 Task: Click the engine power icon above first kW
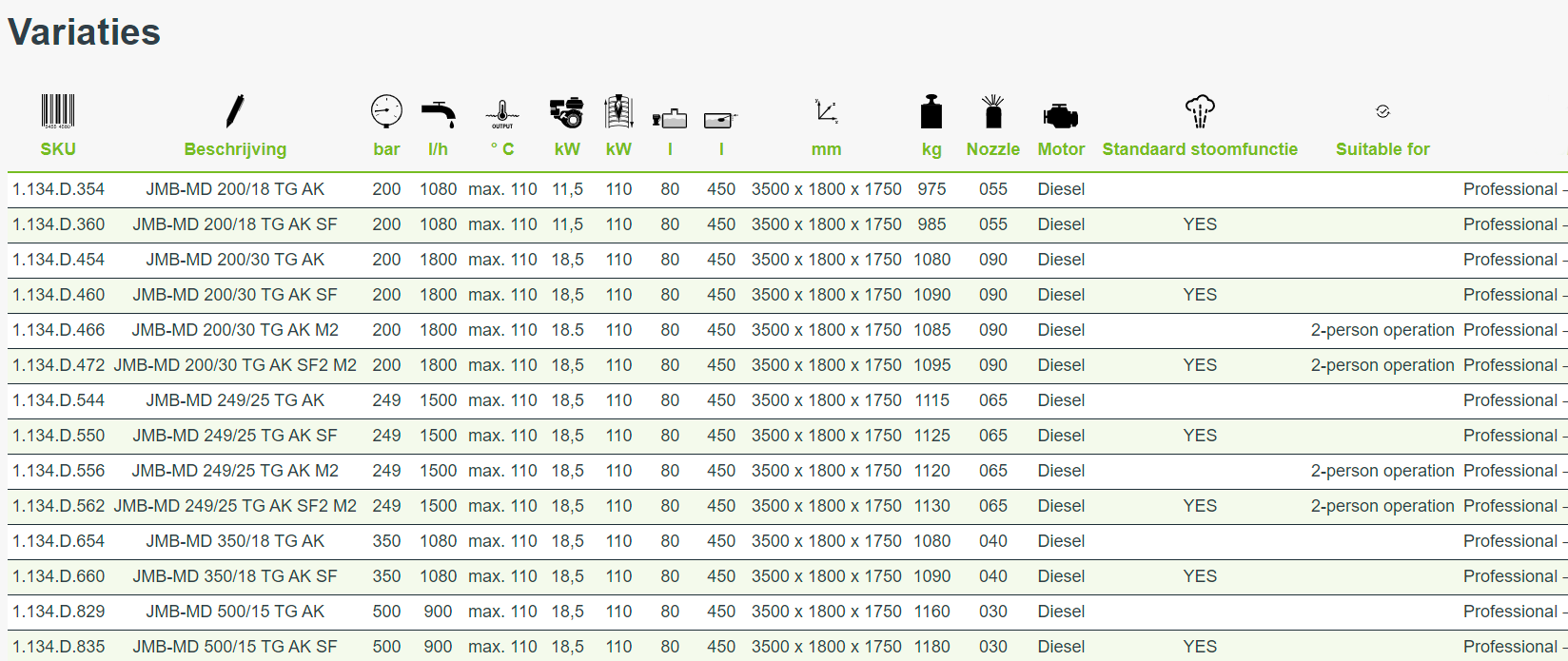point(567,112)
